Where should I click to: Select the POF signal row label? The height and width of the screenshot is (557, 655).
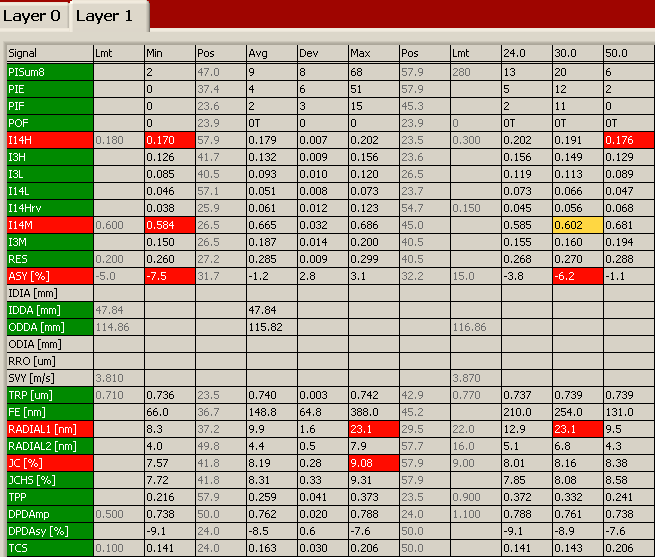point(50,123)
